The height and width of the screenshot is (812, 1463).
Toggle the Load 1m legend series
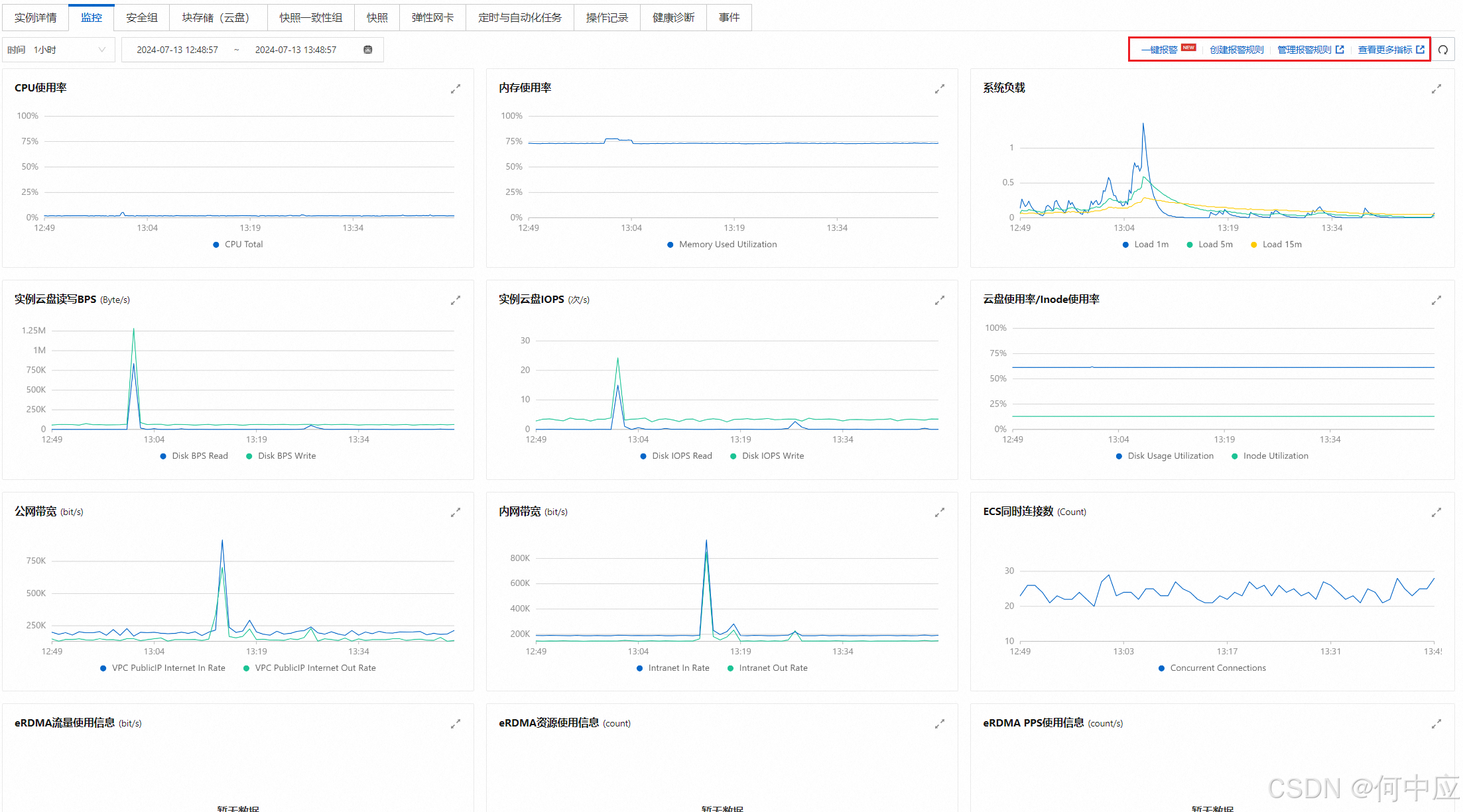click(x=1145, y=245)
